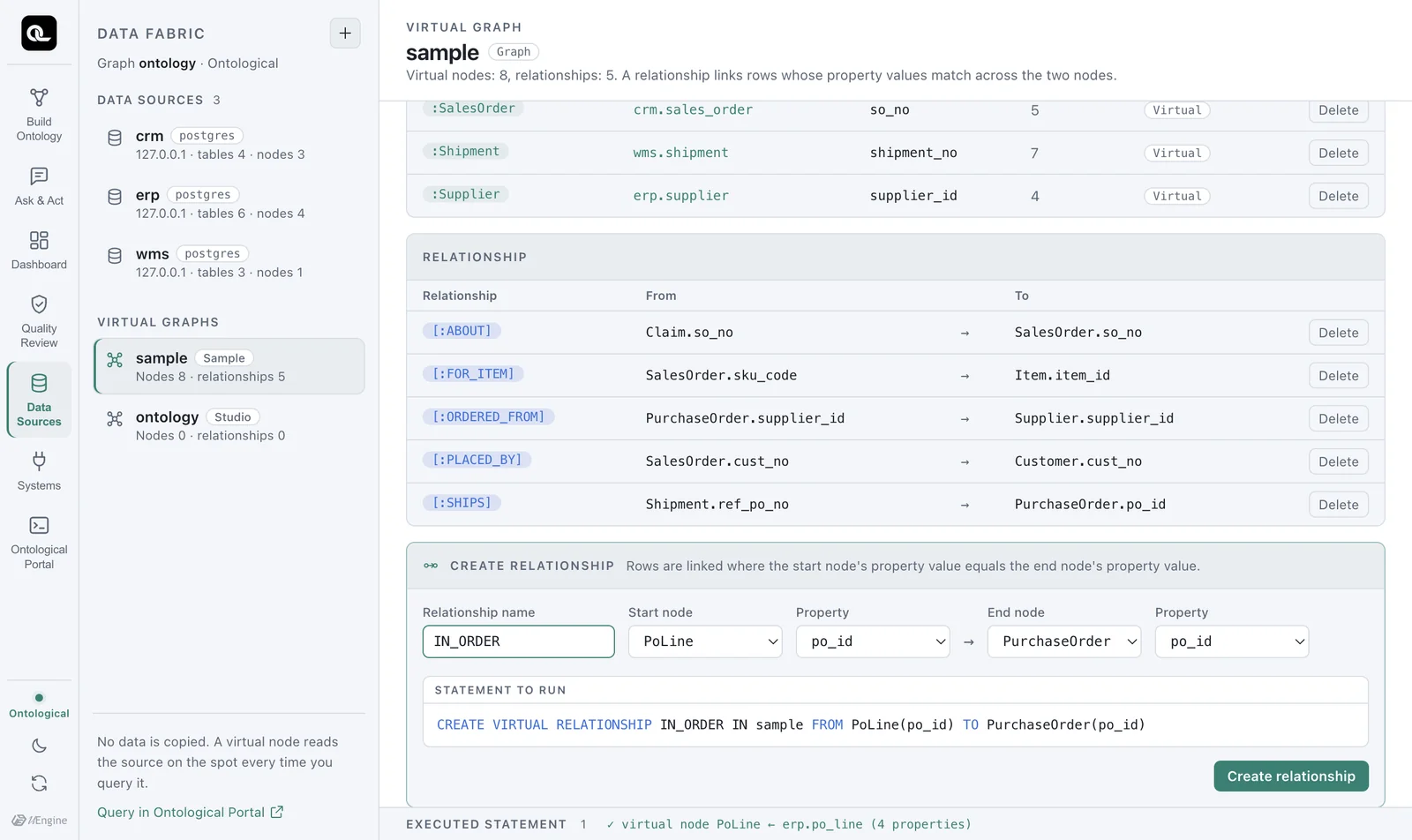
Task: Toggle dark mode moon icon
Action: 39,746
